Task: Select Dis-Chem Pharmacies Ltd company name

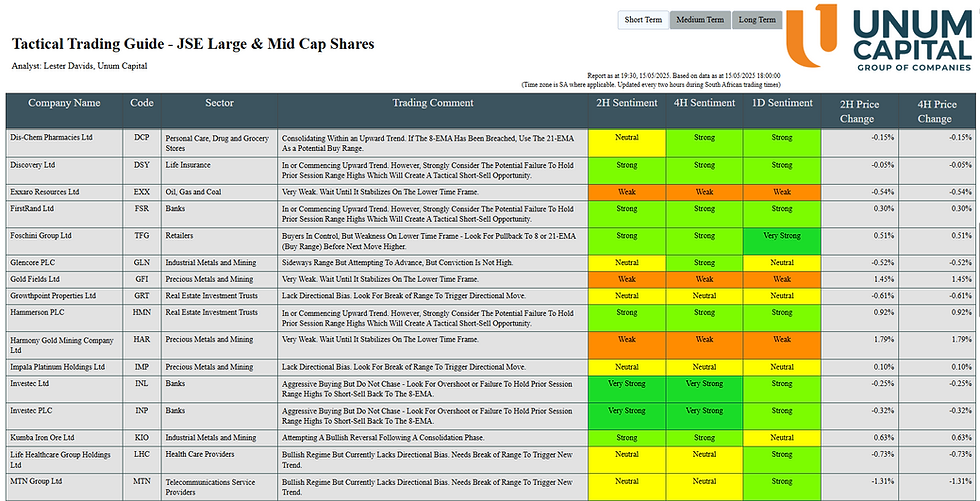Action: (51, 137)
